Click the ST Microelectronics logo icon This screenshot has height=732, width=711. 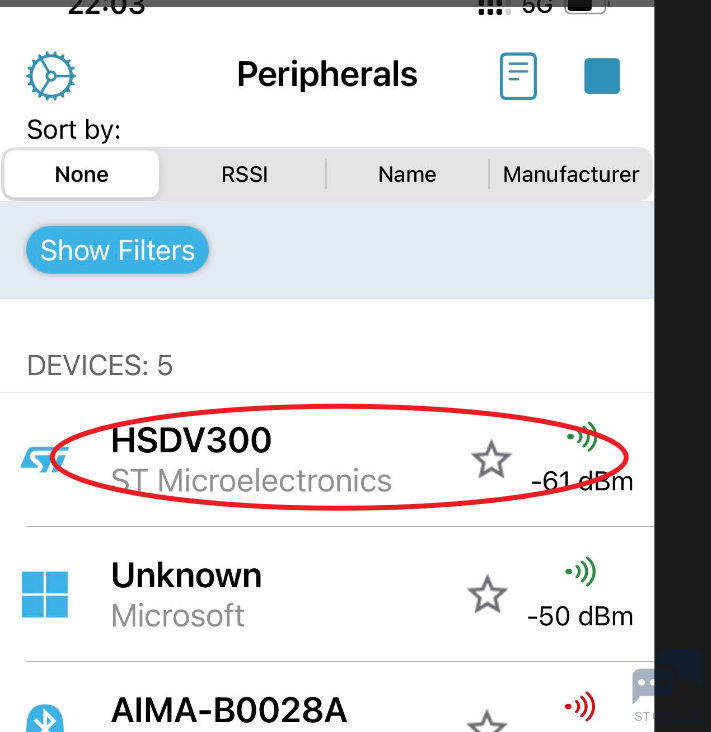[45, 459]
